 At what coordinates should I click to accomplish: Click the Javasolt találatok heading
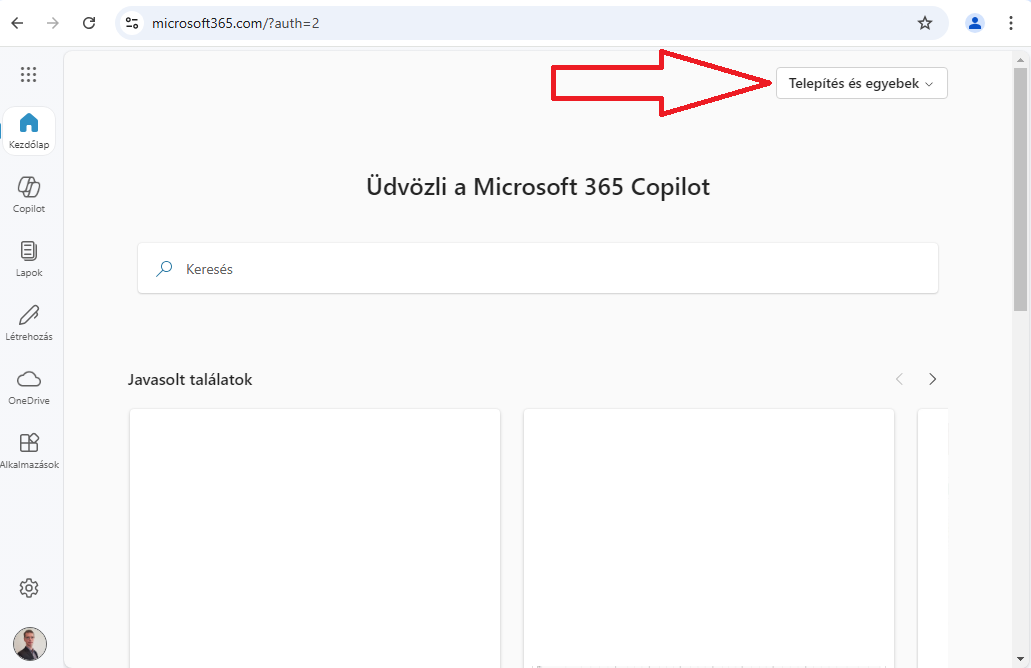[x=190, y=379]
